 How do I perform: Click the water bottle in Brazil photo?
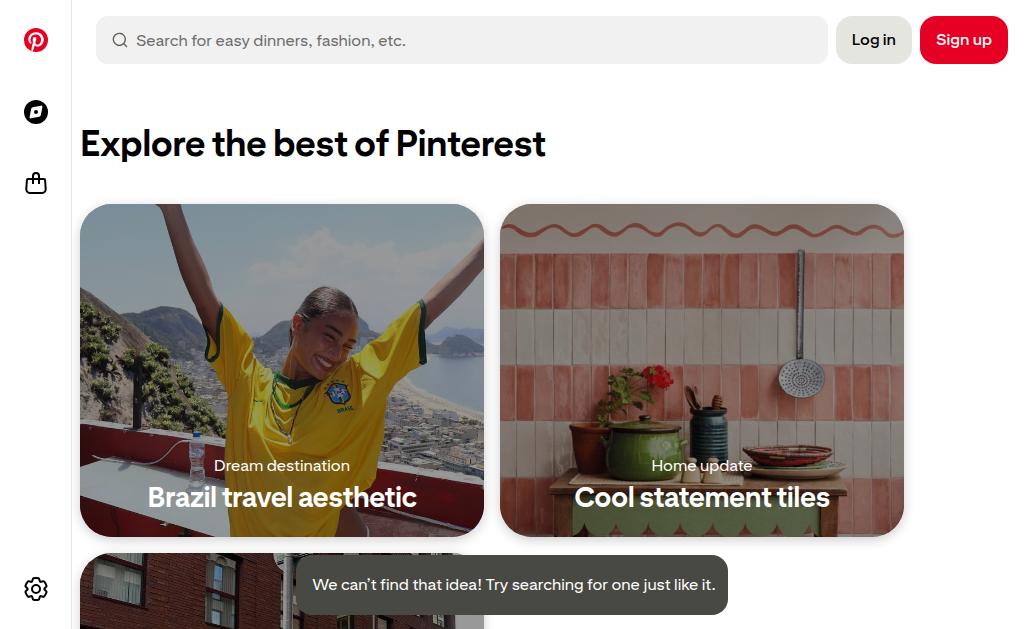click(197, 459)
